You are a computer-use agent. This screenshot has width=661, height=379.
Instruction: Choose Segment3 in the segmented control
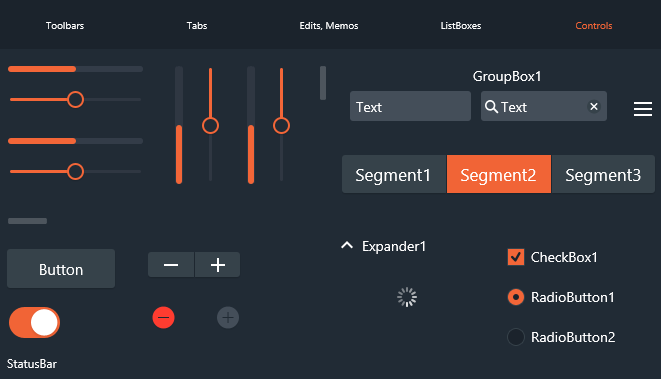coord(603,174)
